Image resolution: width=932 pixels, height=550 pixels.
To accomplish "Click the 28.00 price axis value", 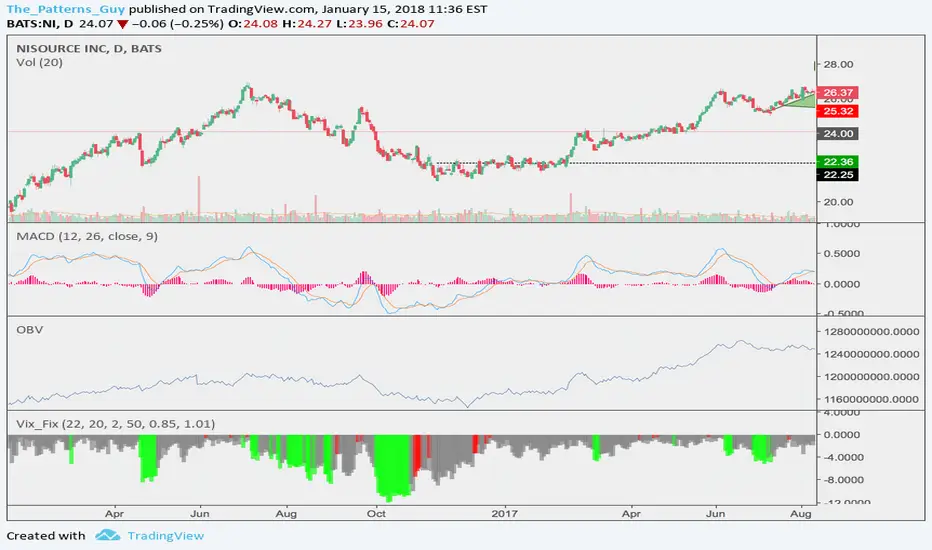I will (838, 64).
